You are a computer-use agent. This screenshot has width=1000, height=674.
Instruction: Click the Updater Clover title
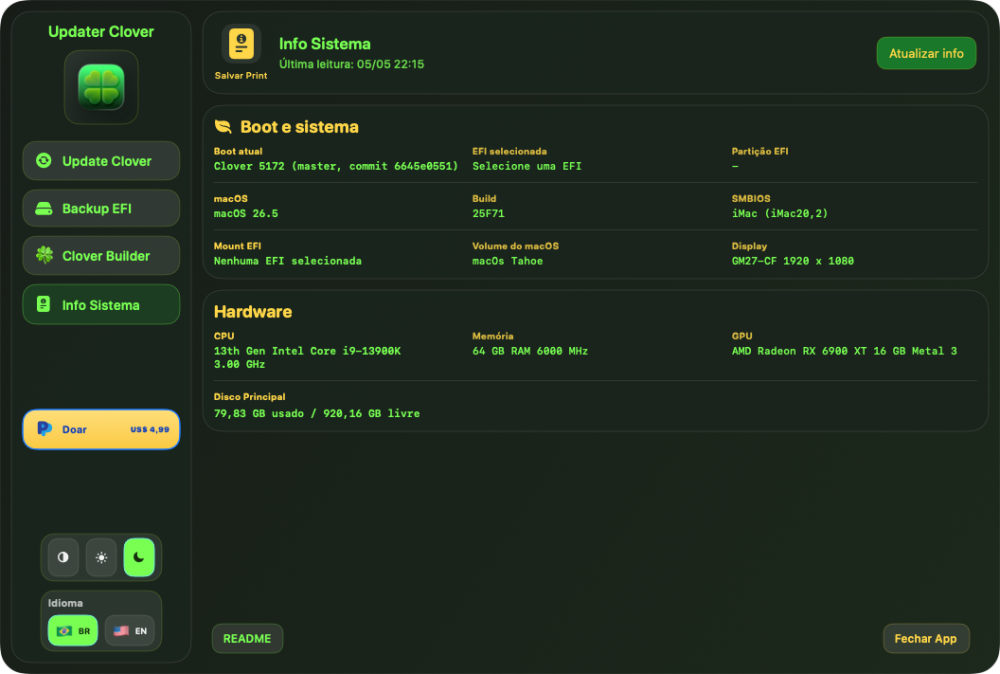(x=101, y=32)
